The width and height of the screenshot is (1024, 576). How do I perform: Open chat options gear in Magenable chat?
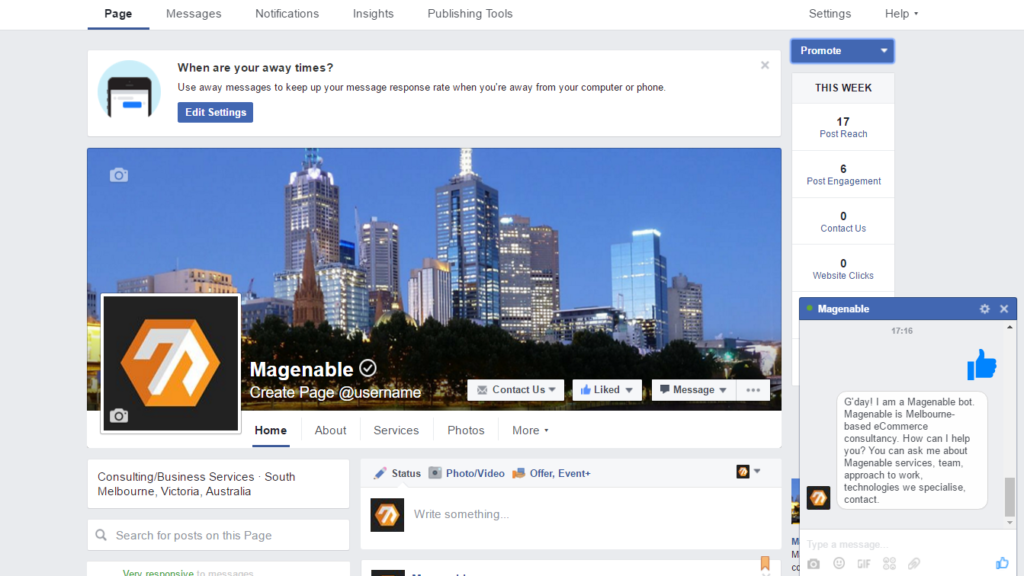coord(985,309)
